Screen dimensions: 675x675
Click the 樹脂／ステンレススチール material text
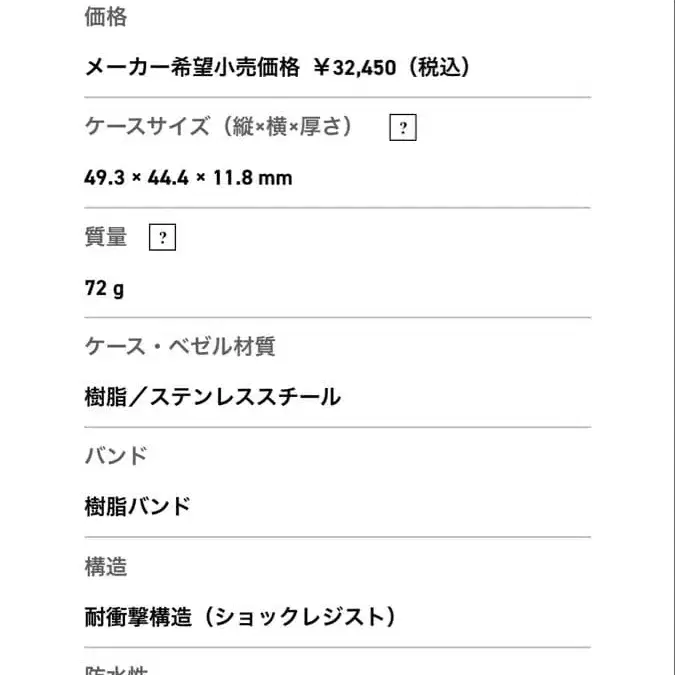click(213, 397)
